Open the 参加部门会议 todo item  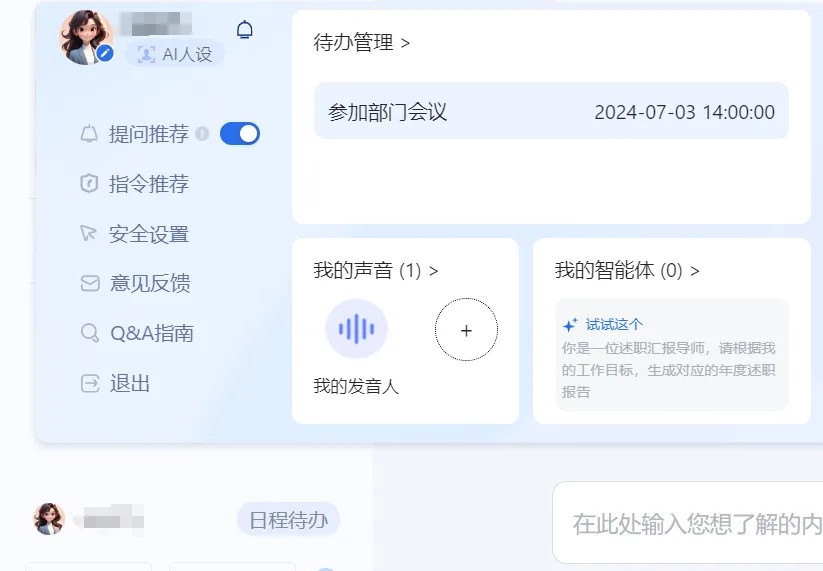(x=550, y=112)
